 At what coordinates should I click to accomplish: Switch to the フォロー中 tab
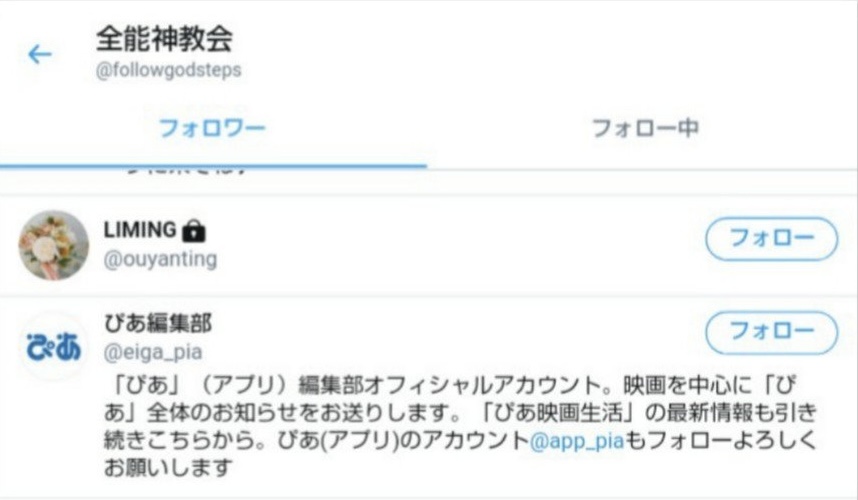coord(645,129)
